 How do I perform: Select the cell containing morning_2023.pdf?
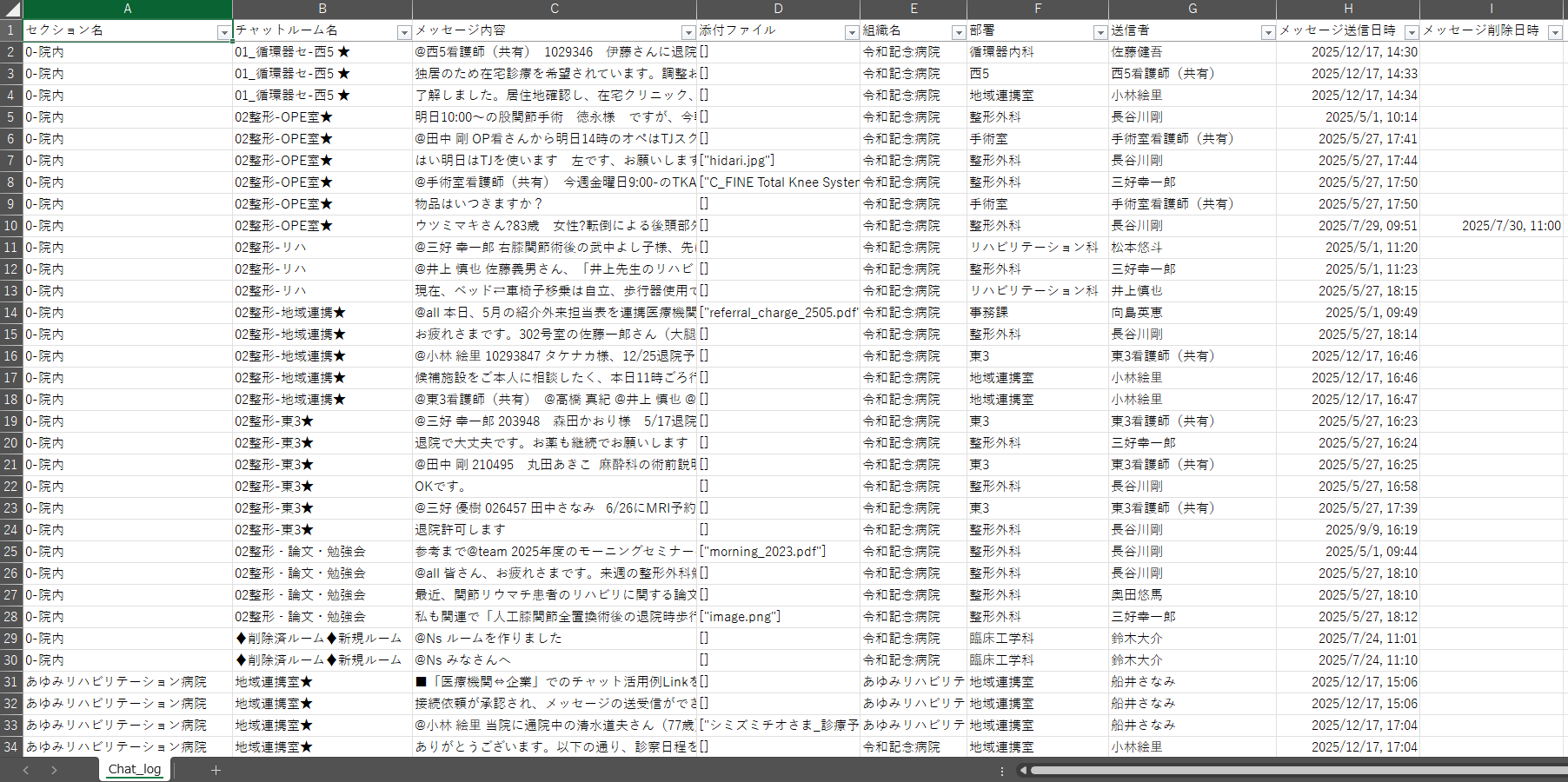778,552
